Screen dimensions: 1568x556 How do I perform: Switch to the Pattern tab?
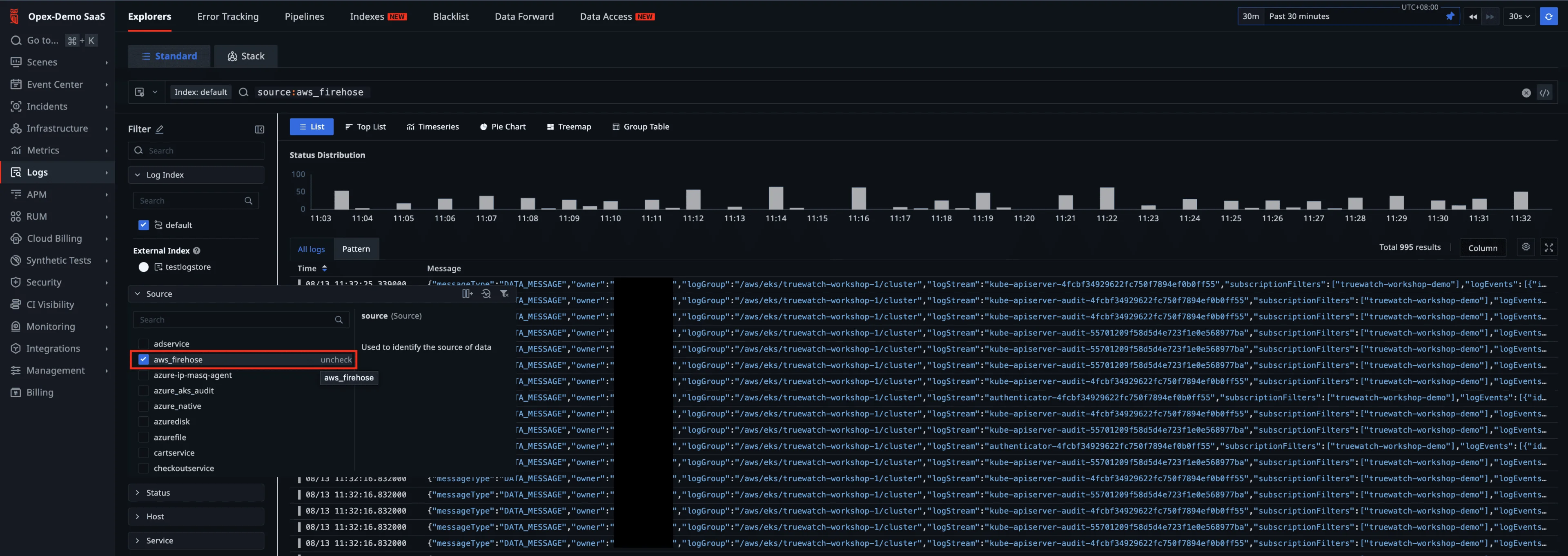356,249
